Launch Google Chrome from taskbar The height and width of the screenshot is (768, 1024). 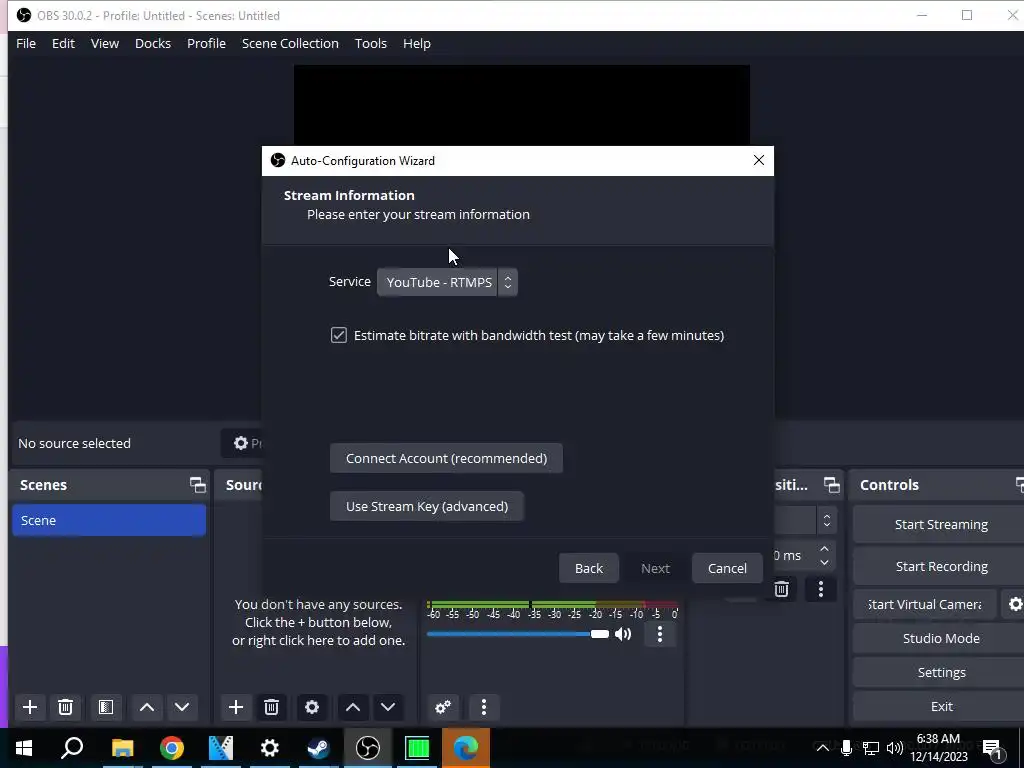[x=172, y=748]
